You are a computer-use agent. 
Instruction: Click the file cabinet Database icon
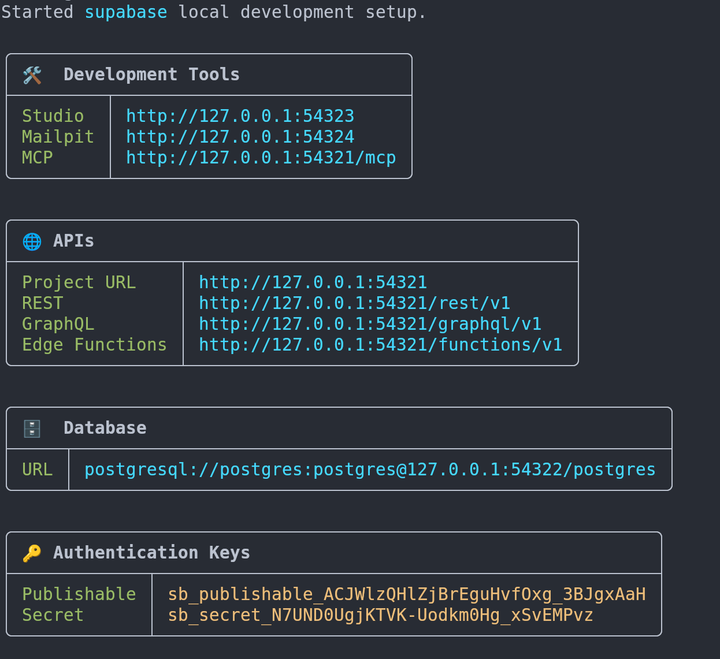coord(32,428)
